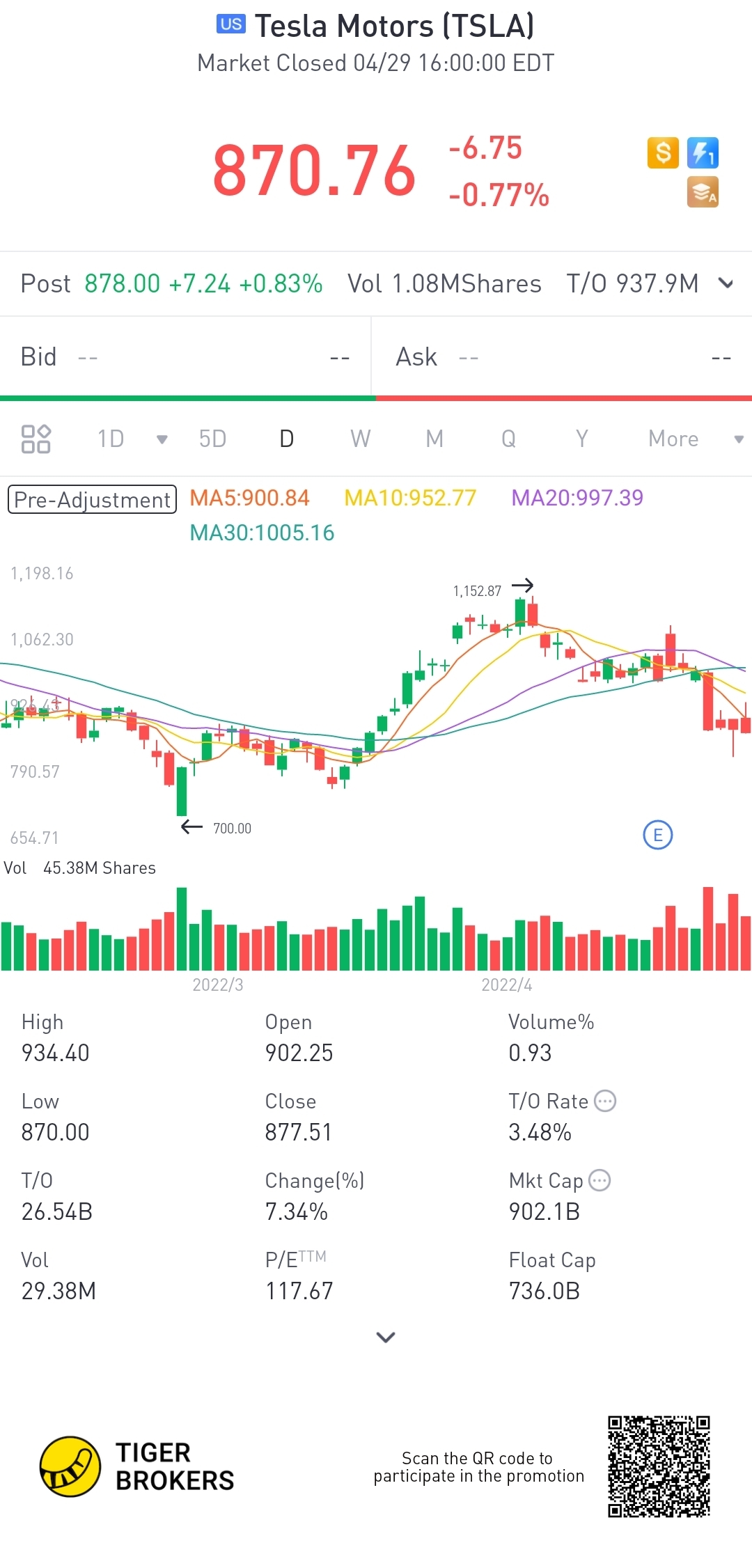Toggle the Pre-Adjustment button
This screenshot has width=752, height=1568.
pos(92,499)
